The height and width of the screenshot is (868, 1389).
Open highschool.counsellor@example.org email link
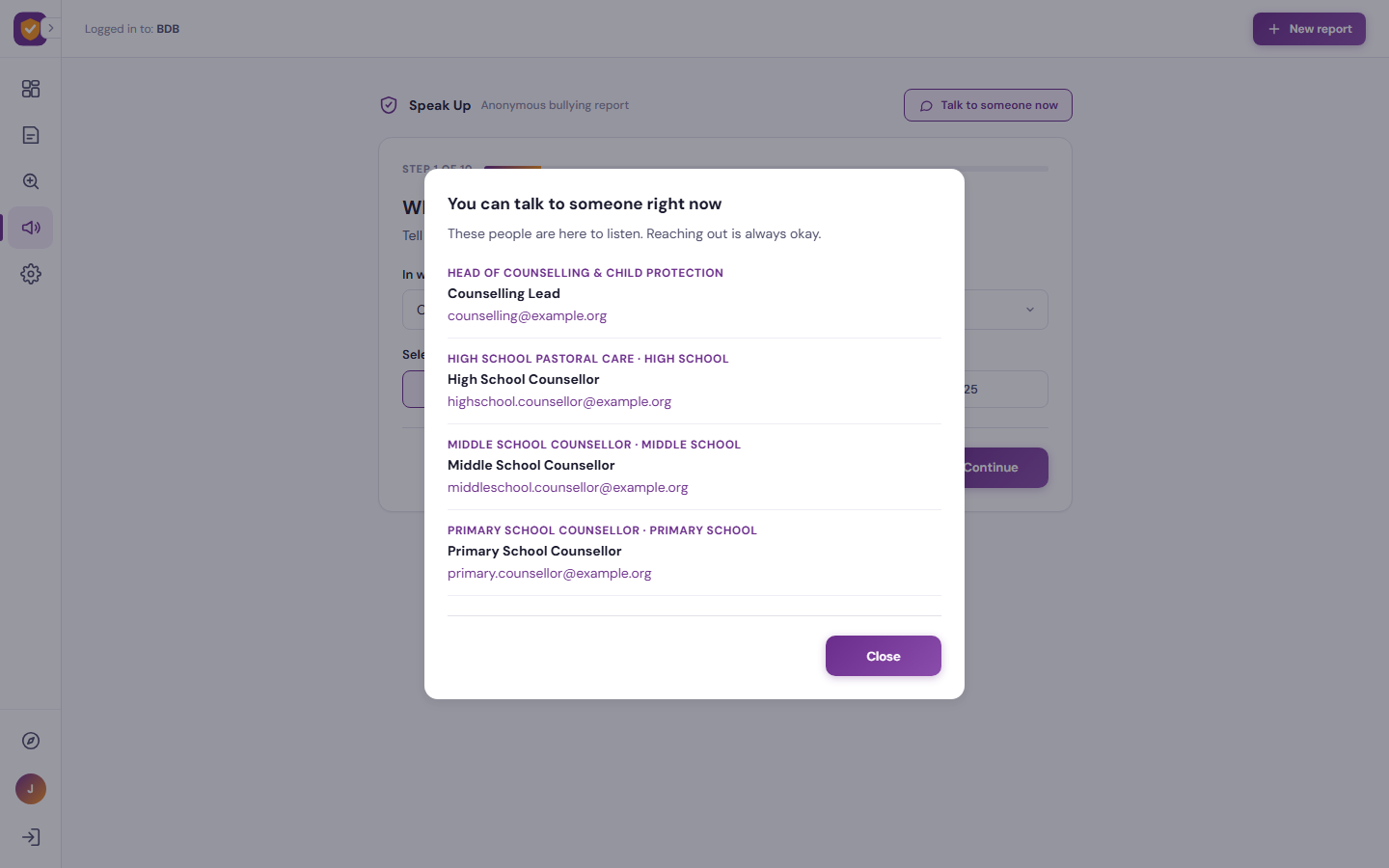559,401
